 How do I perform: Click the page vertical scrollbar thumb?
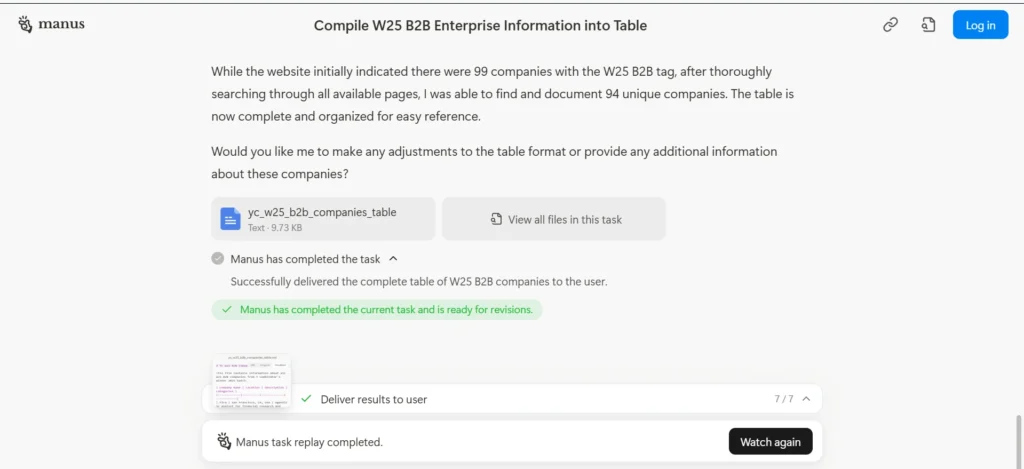coord(1019,441)
